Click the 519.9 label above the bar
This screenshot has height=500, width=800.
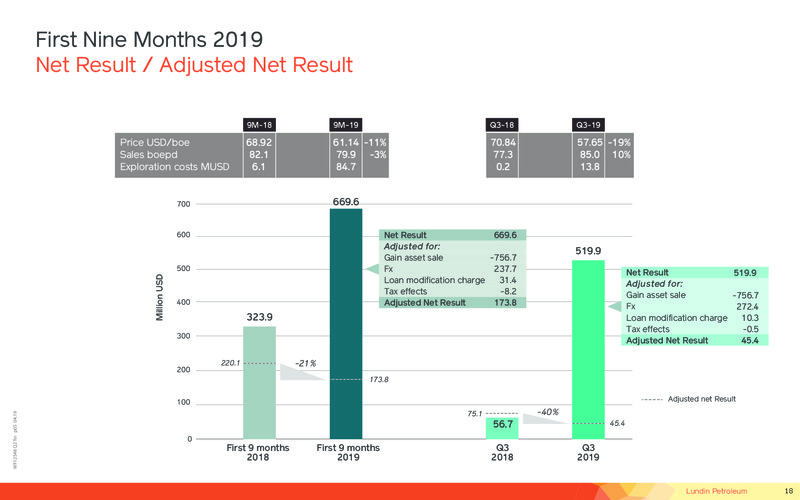tap(588, 251)
